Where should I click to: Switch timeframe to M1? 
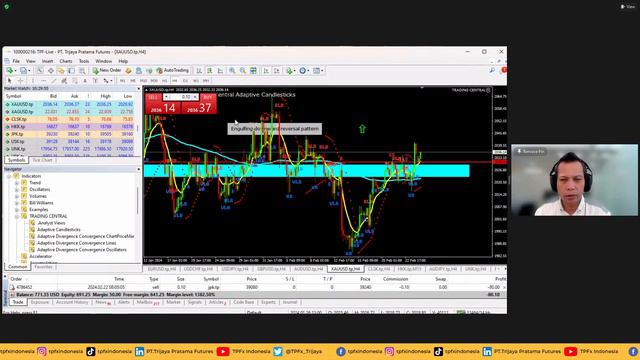(x=122, y=81)
